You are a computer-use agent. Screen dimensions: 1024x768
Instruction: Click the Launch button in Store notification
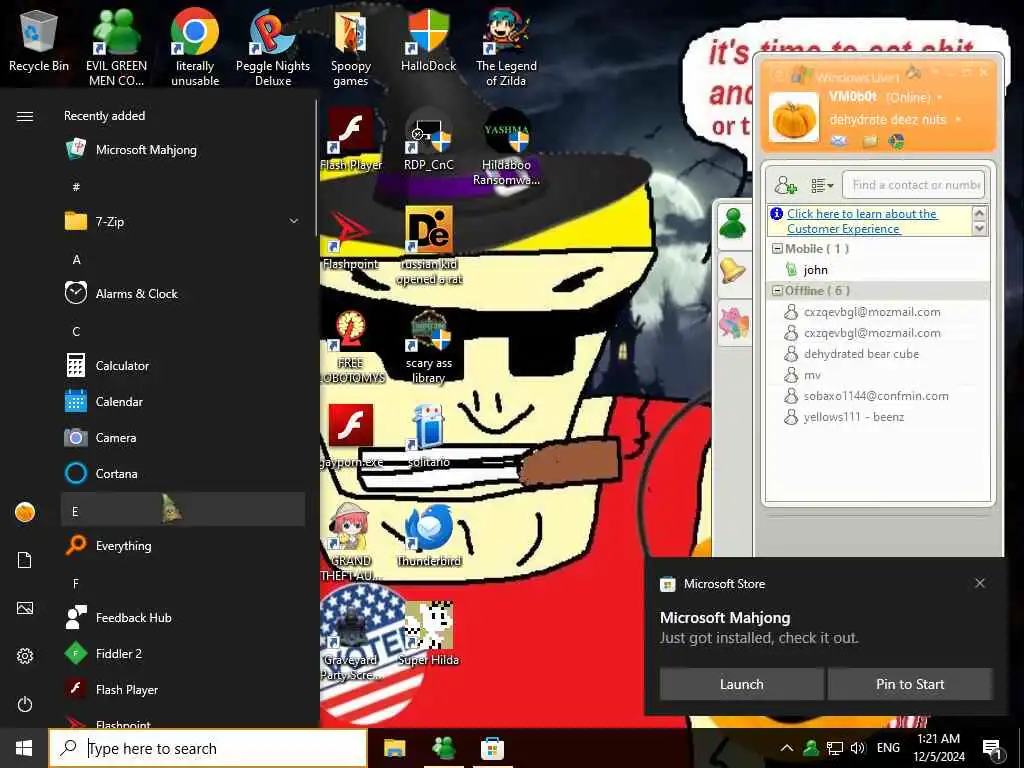(x=741, y=684)
